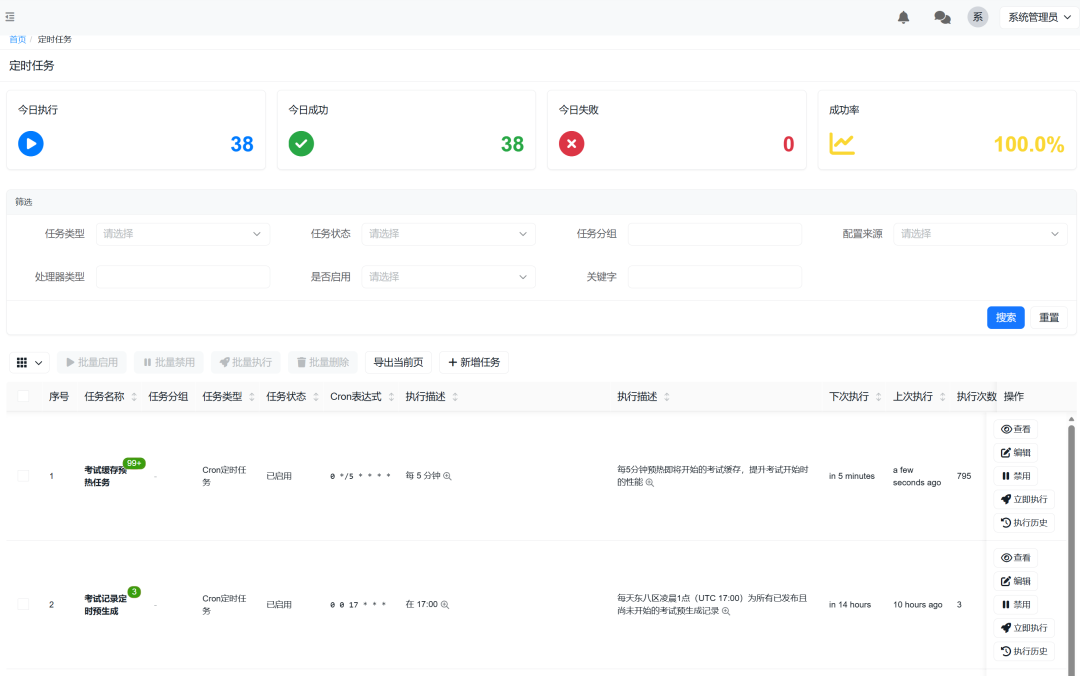This screenshot has width=1080, height=676.
Task: Click the yellow chart icon in 成功率
Action: [842, 144]
